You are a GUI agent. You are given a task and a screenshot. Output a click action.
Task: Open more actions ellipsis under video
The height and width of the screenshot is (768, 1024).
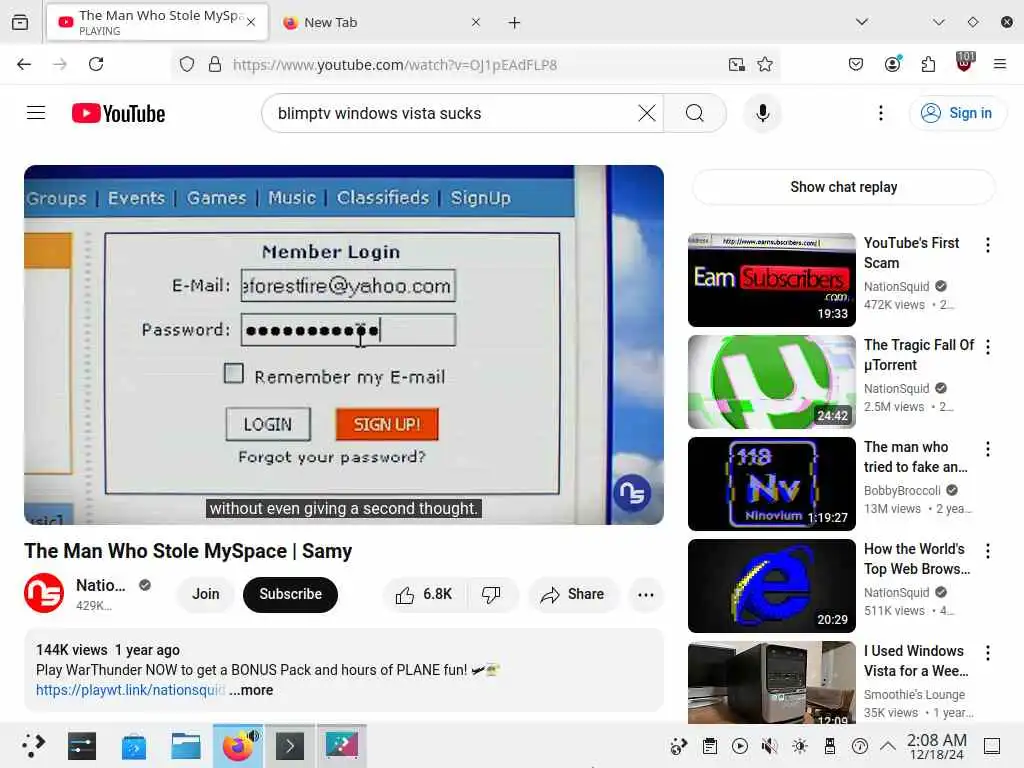pyautogui.click(x=645, y=594)
